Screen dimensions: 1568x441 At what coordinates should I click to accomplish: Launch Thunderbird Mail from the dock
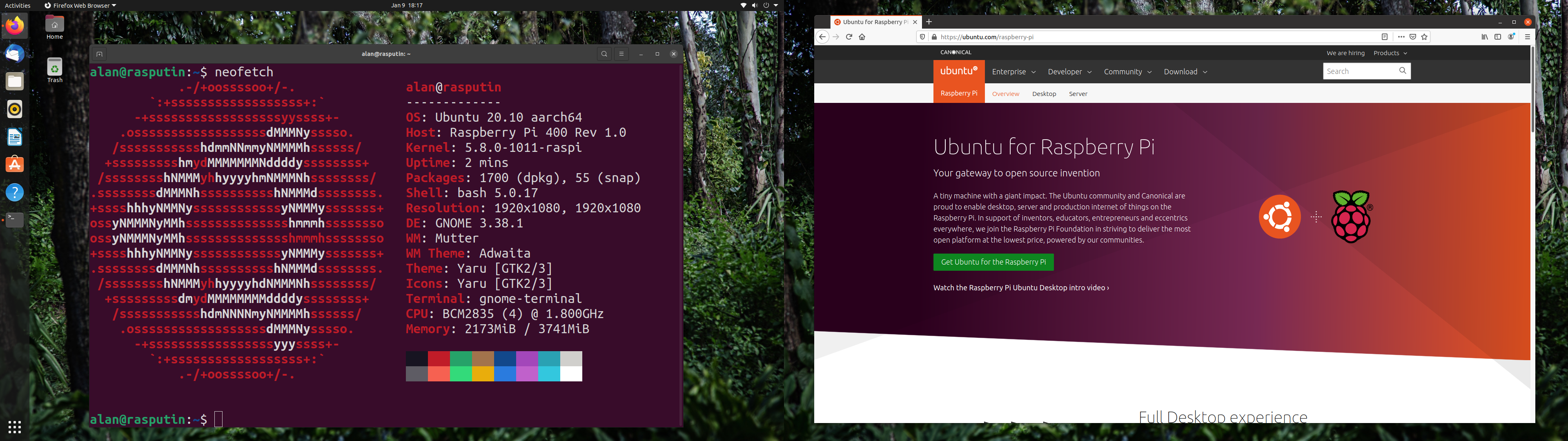pyautogui.click(x=15, y=53)
